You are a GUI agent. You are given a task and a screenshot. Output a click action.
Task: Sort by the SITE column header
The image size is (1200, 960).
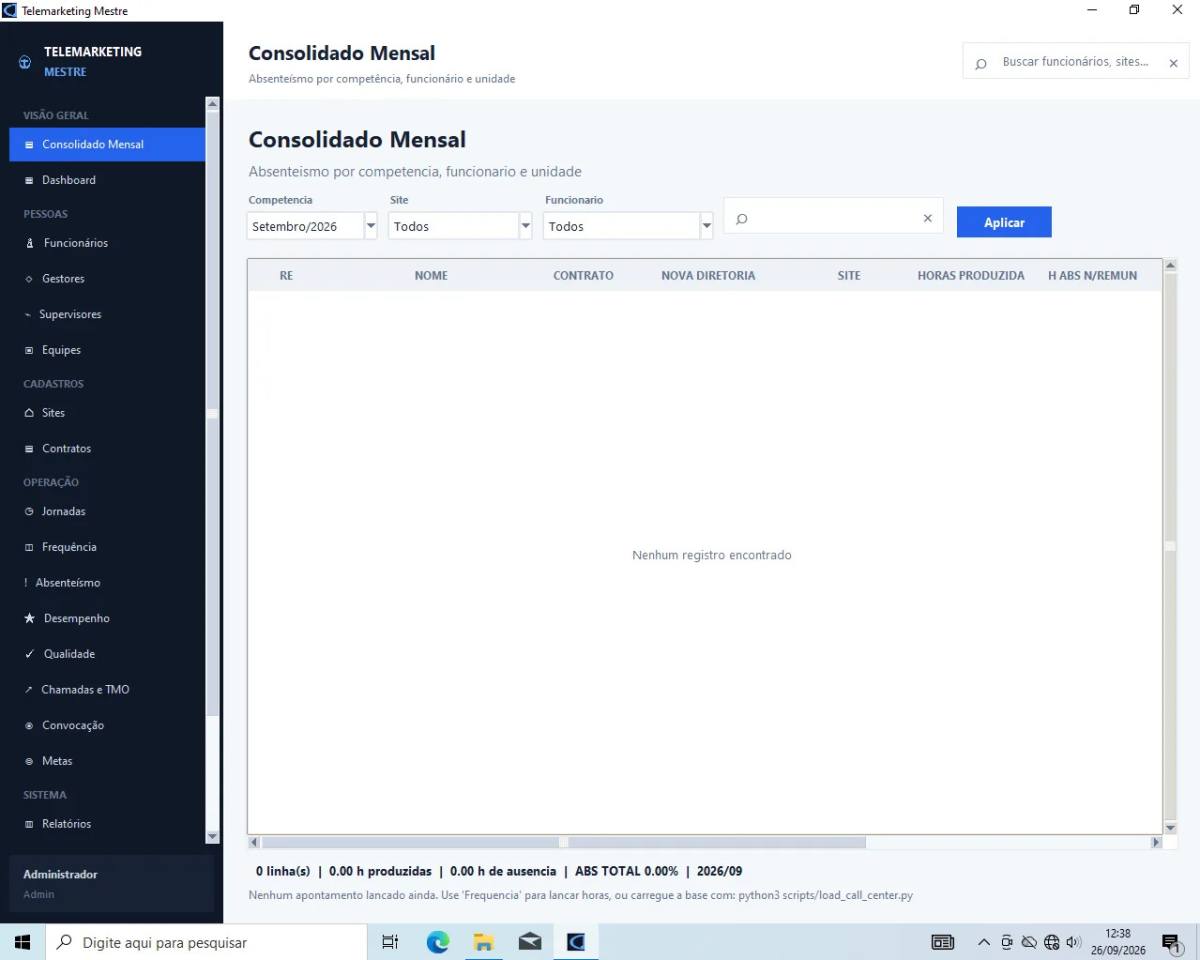849,275
